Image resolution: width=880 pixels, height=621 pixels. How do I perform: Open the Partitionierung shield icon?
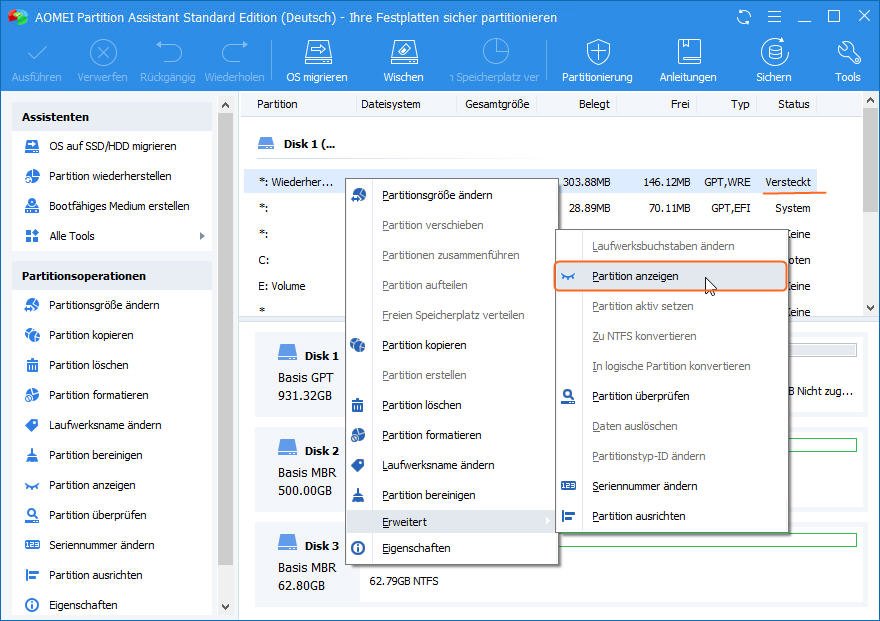598,52
